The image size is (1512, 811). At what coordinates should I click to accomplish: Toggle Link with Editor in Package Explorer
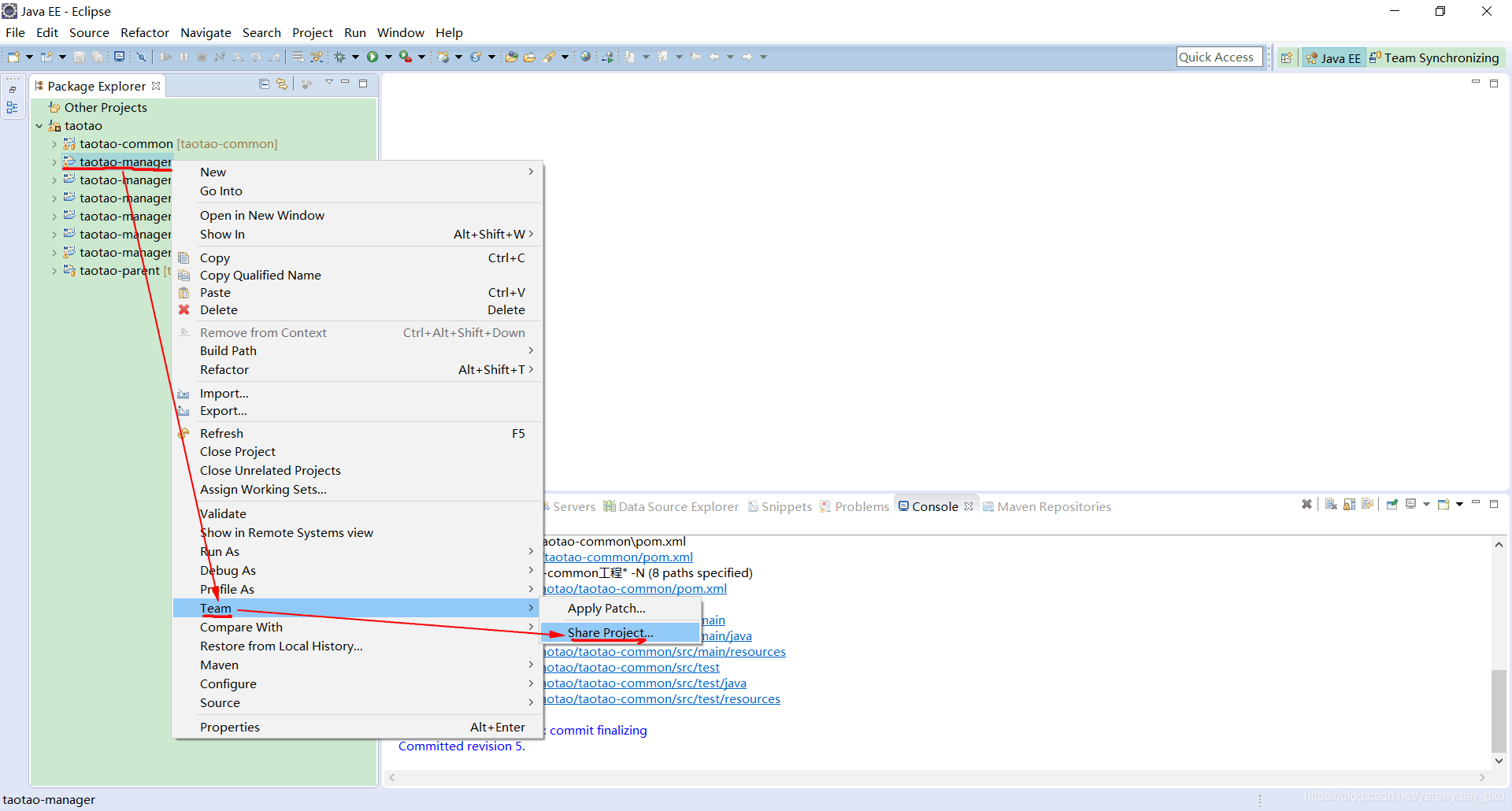[282, 84]
